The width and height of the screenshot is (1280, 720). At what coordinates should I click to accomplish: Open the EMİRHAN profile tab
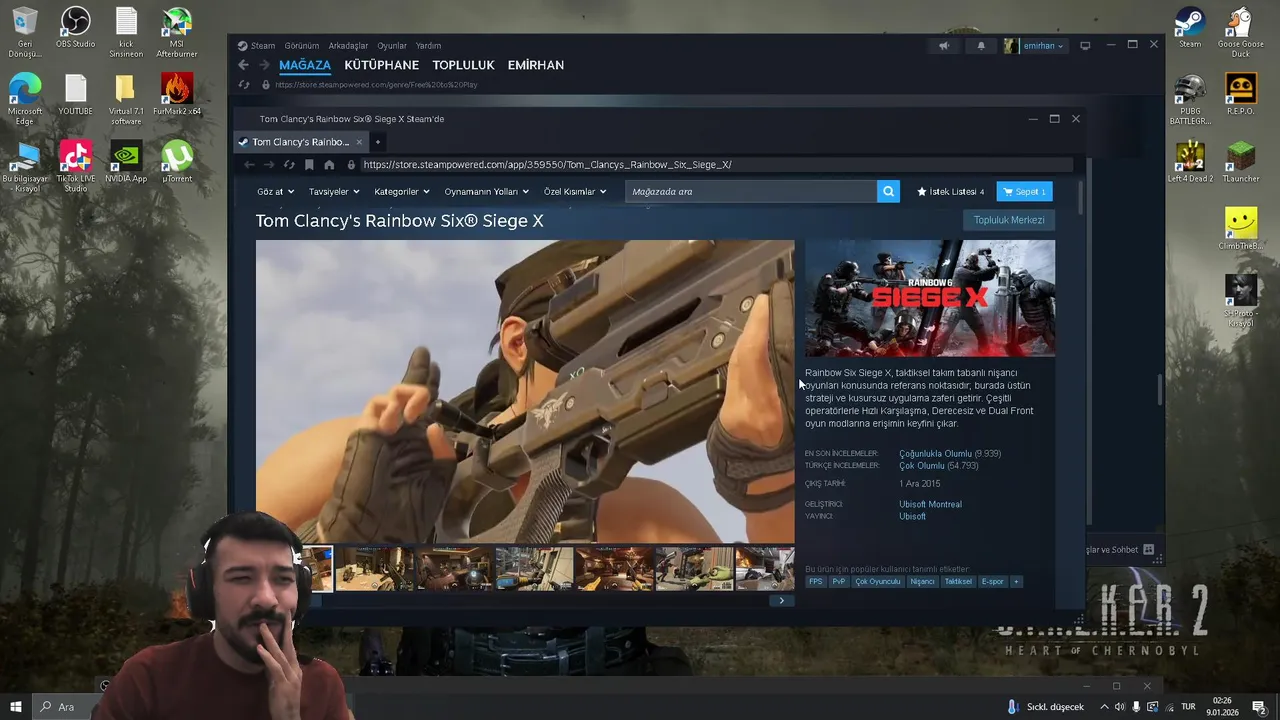pos(536,65)
